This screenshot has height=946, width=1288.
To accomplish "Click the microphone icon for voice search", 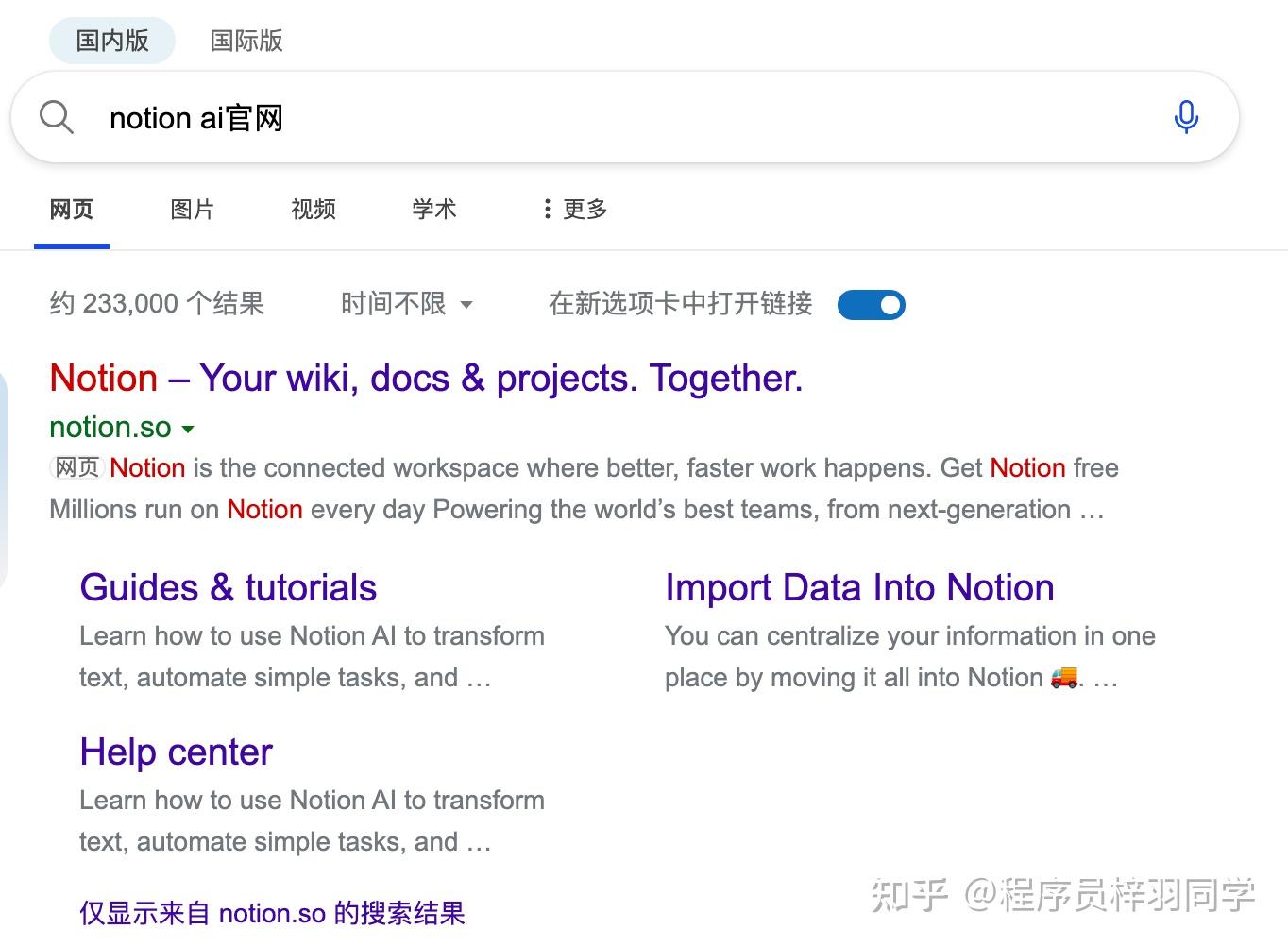I will (x=1186, y=116).
